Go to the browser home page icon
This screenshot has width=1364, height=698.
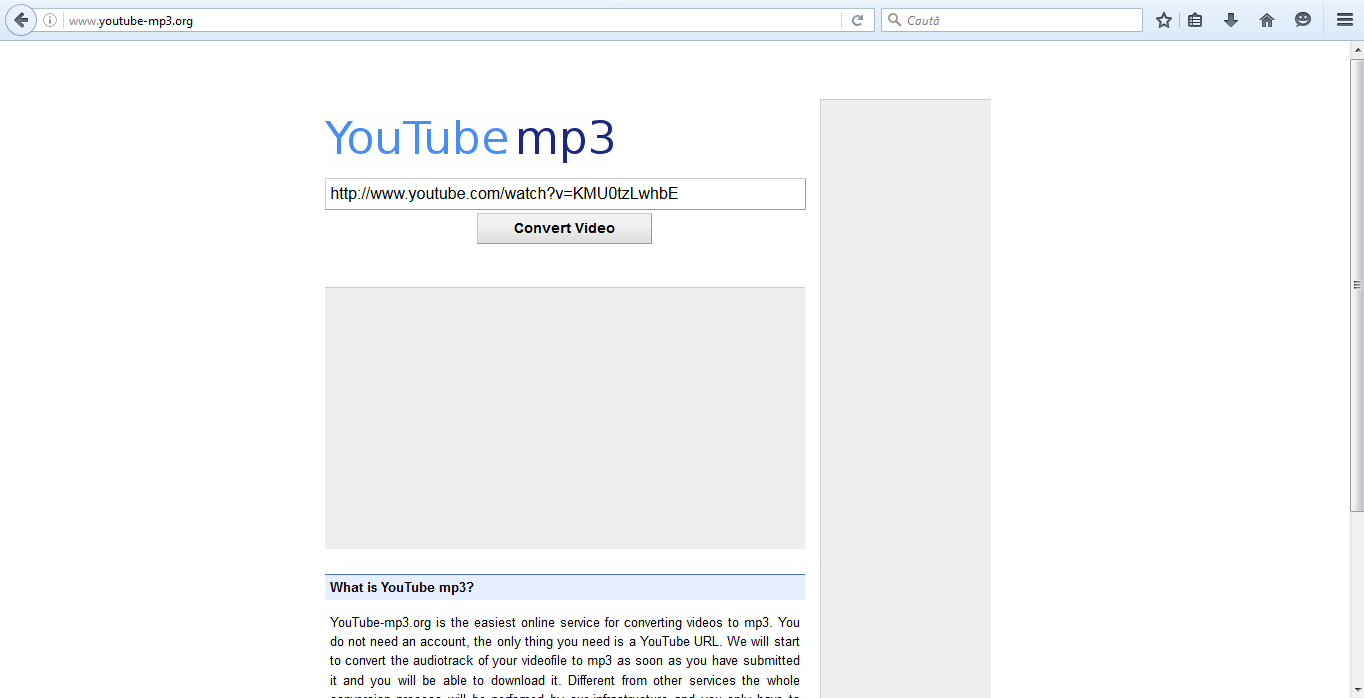coord(1267,20)
